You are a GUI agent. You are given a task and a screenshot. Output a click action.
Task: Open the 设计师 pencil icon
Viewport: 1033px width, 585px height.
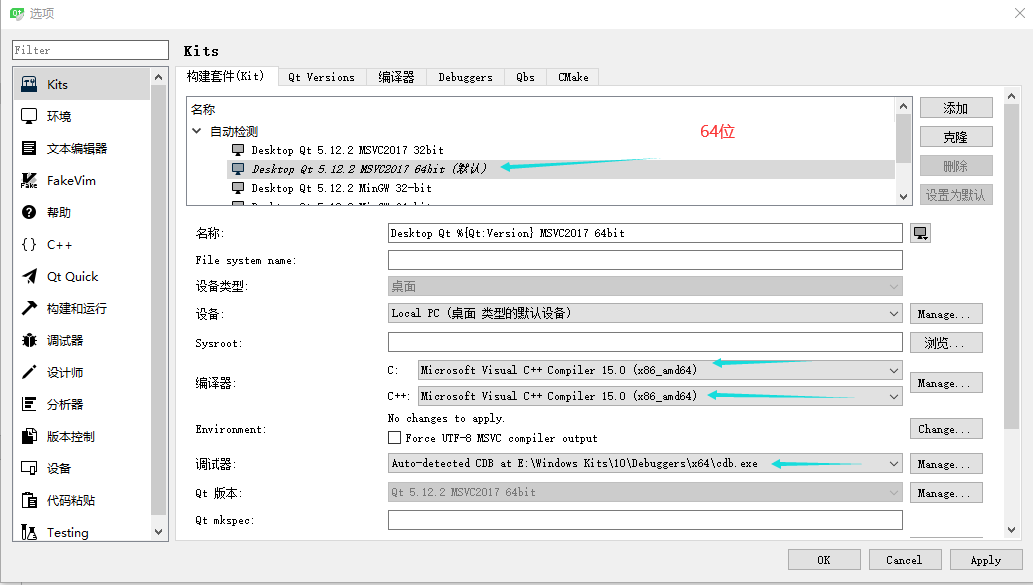pos(29,372)
